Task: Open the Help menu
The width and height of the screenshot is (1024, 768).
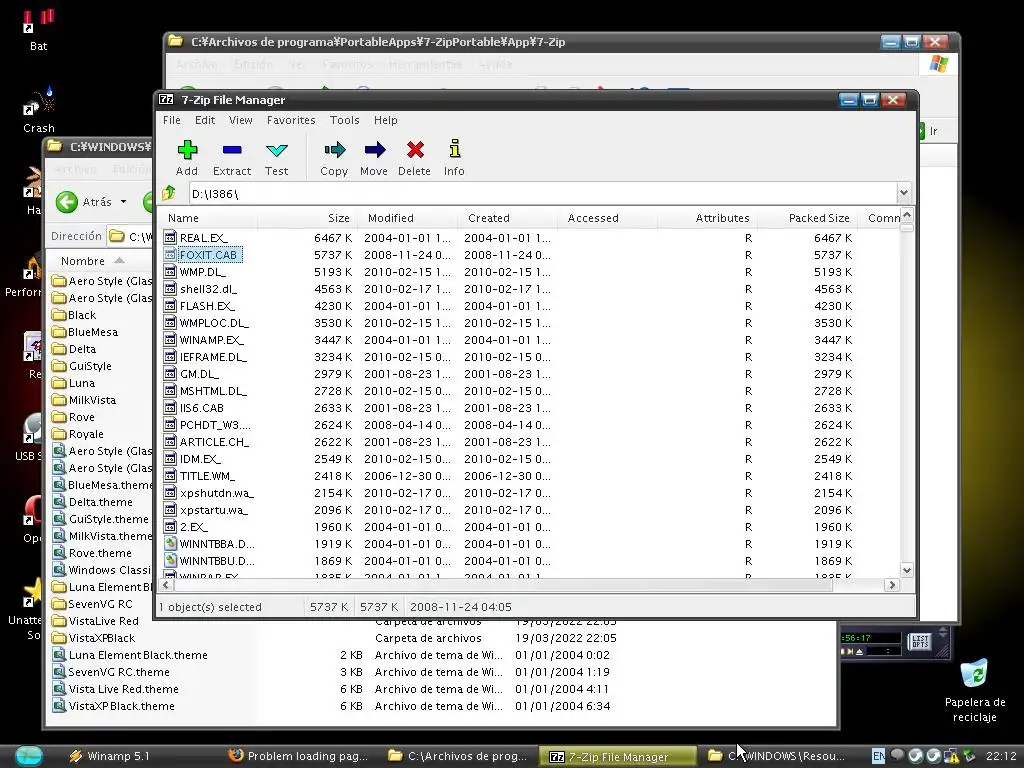Action: [x=385, y=120]
